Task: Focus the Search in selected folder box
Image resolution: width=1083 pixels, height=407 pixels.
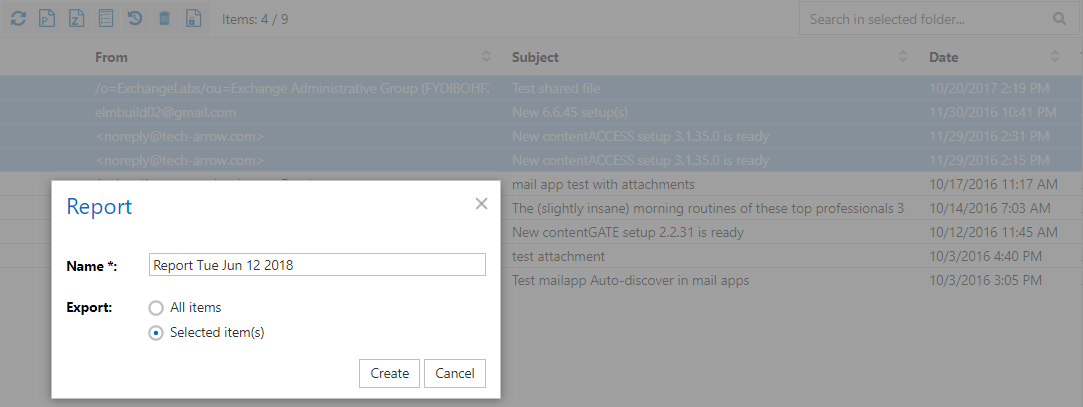Action: 924,19
